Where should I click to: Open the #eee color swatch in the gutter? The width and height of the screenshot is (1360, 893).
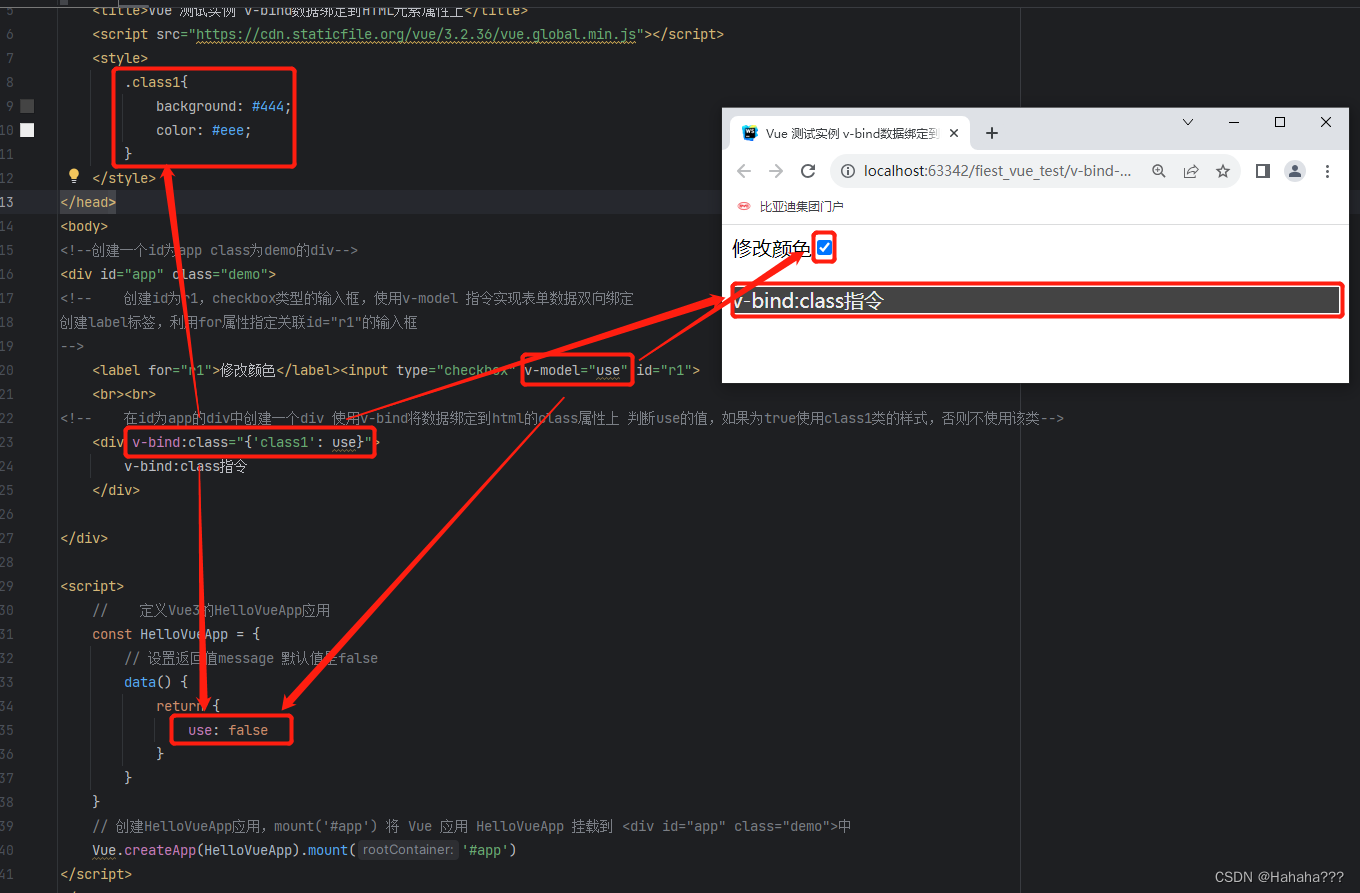click(x=27, y=130)
